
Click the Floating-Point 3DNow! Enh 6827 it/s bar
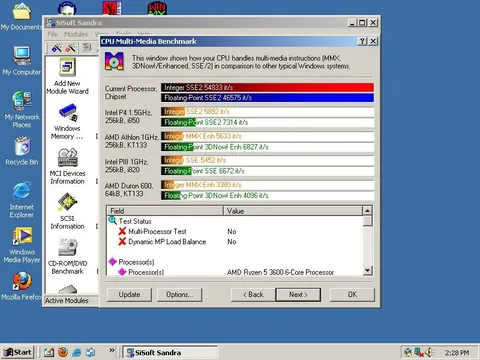coord(267,147)
